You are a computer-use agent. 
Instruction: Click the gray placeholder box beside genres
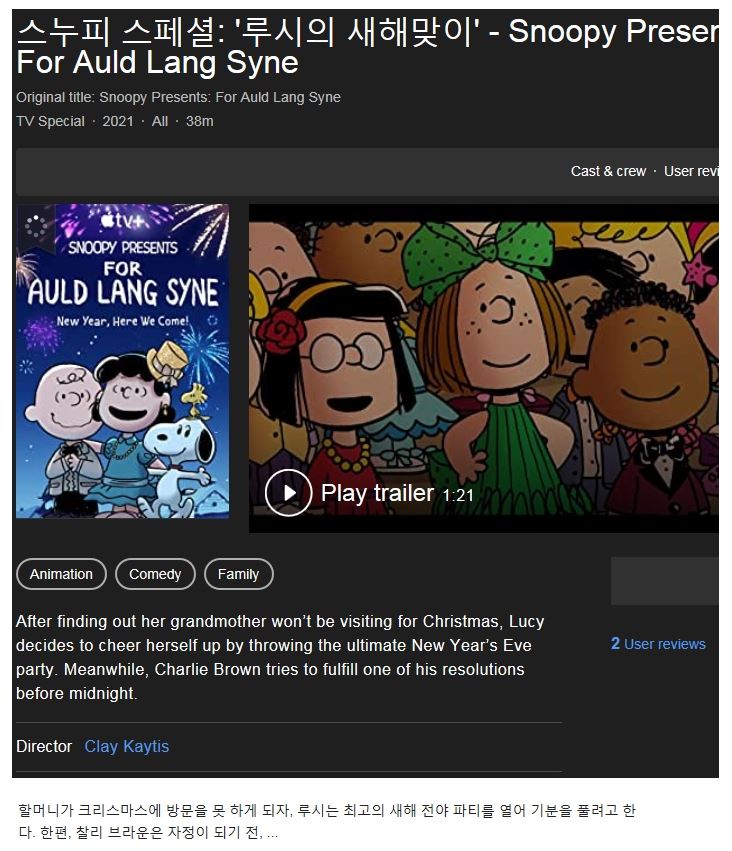click(665, 581)
